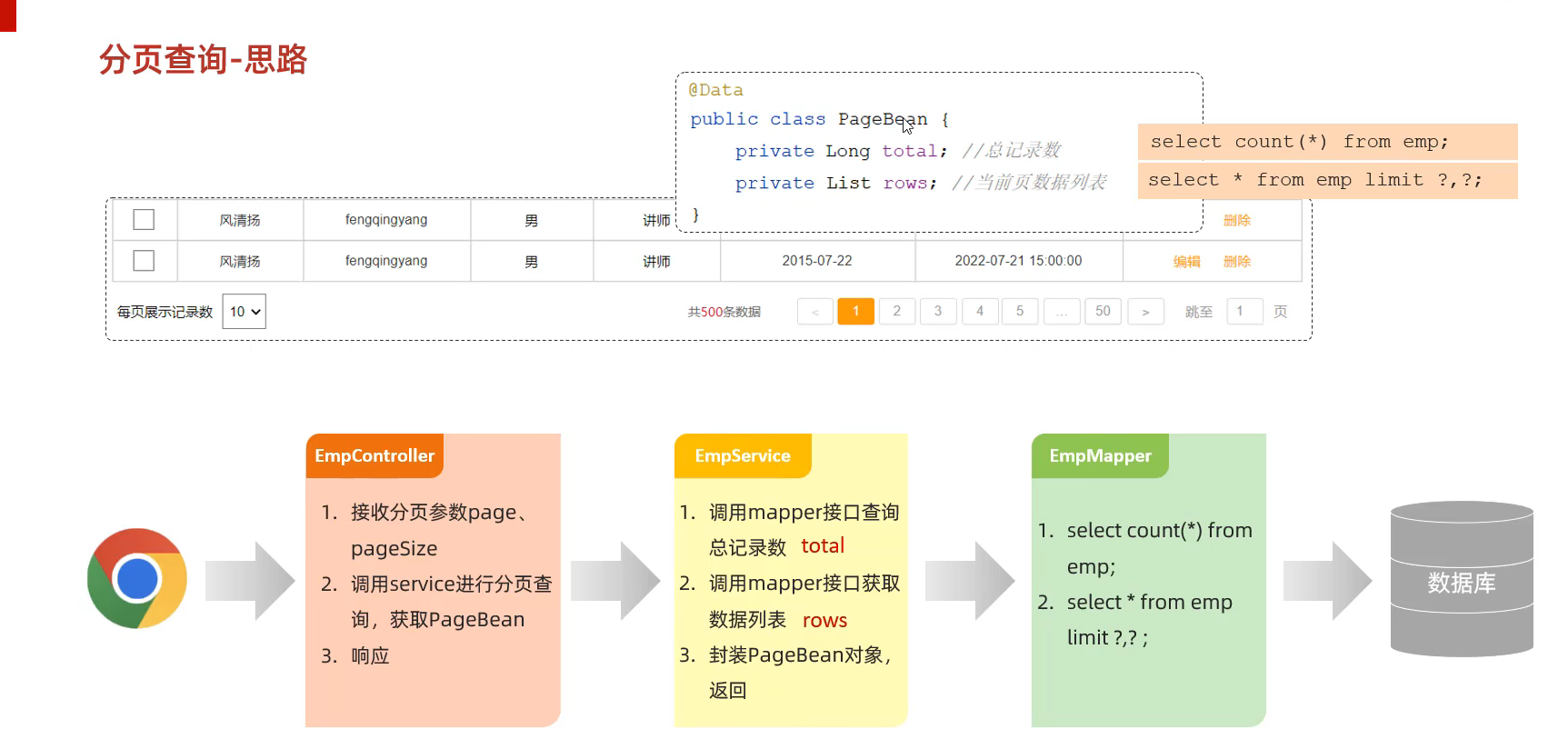Click the 删除 link in first row
The width and height of the screenshot is (1568, 749).
pos(1236,220)
